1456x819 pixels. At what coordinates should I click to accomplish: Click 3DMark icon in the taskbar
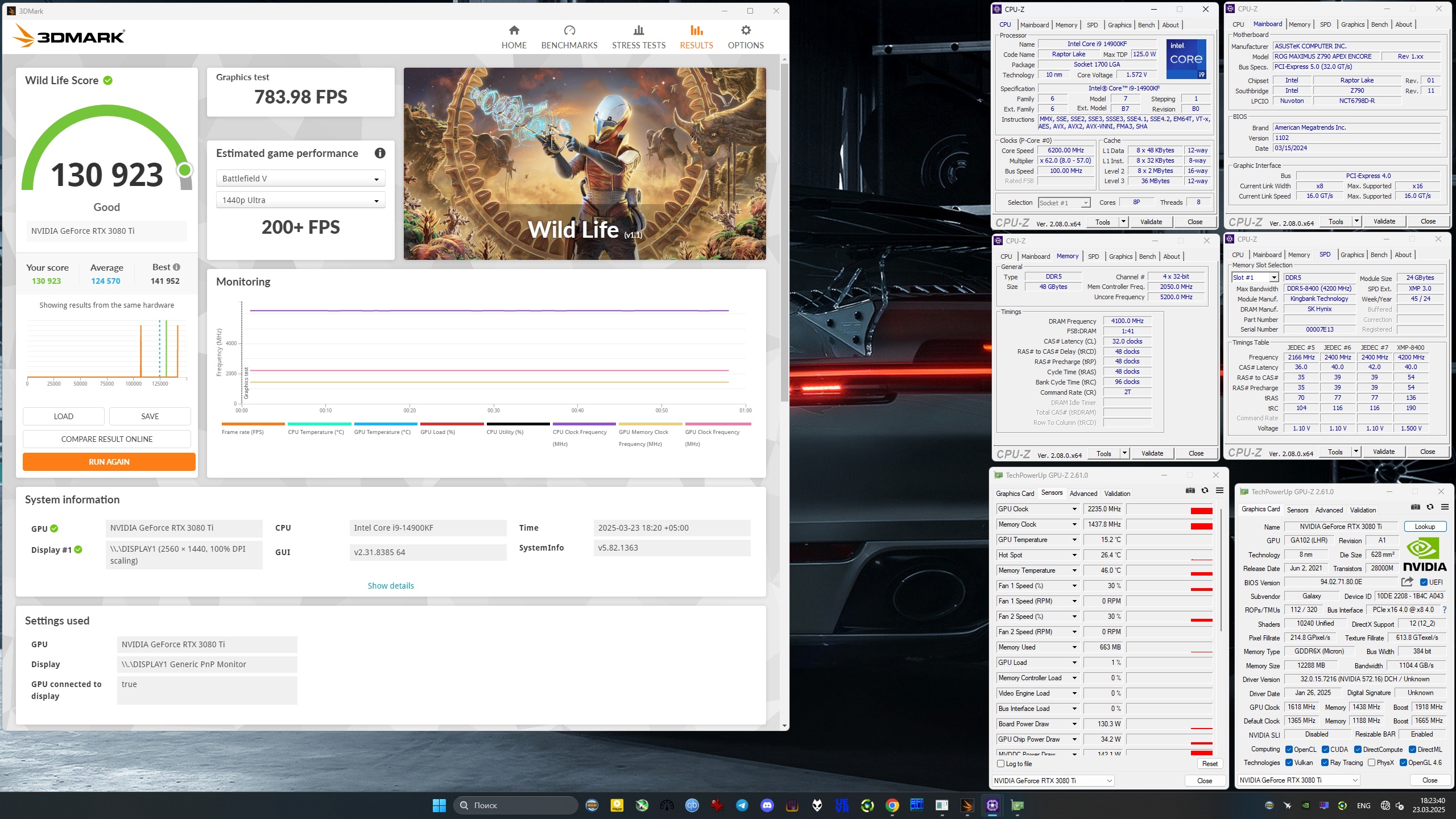tap(967, 805)
